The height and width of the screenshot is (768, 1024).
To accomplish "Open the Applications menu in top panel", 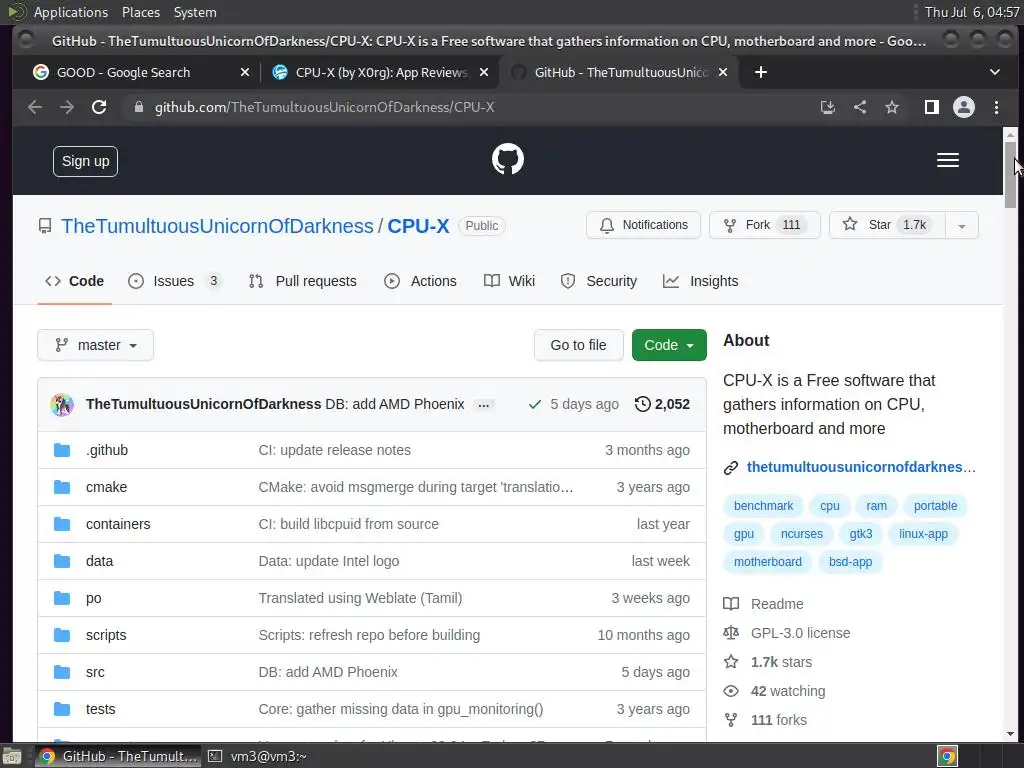I will (x=71, y=12).
